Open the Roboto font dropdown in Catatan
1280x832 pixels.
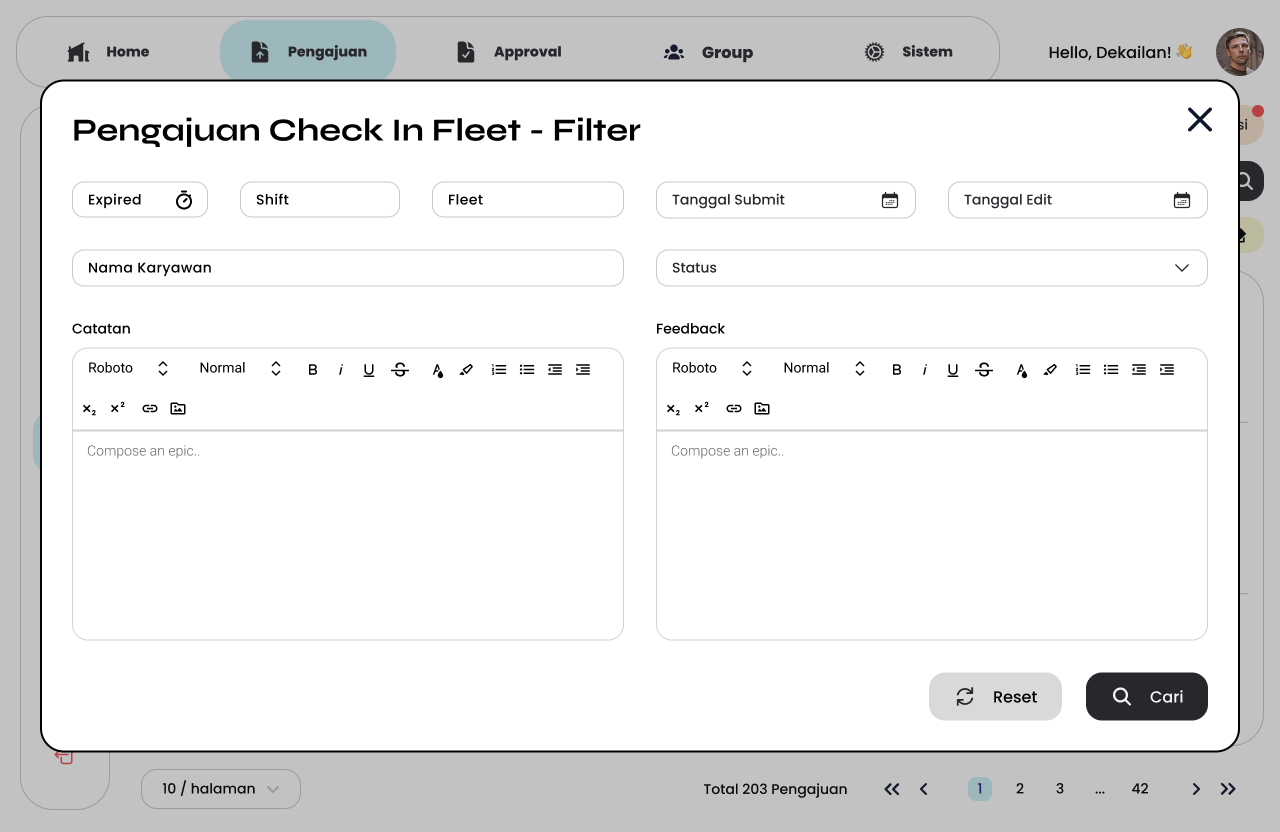click(128, 369)
